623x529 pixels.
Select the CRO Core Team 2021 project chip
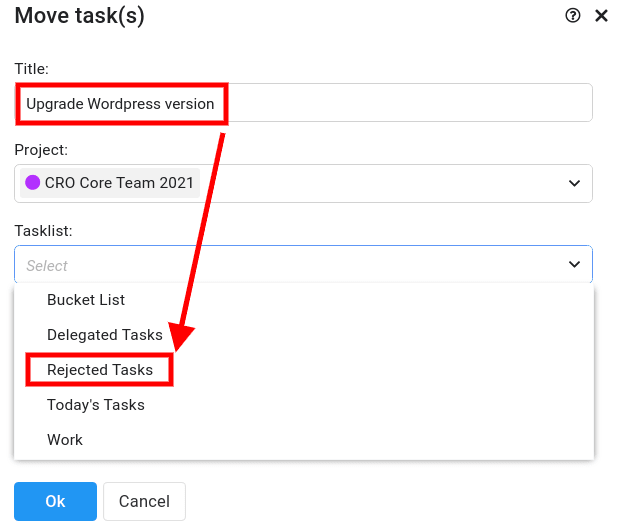110,183
